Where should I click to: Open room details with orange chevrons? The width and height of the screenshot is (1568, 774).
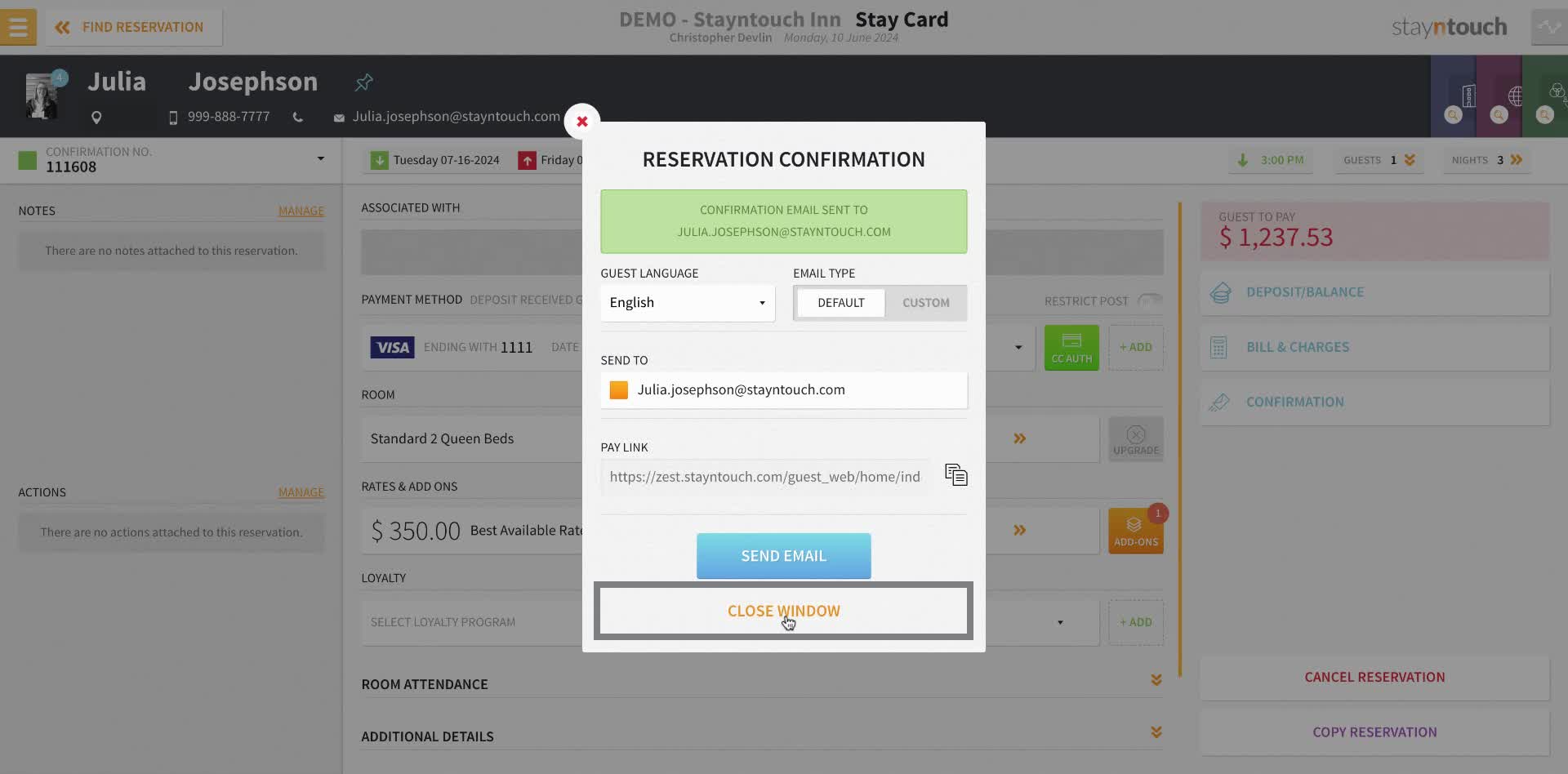(x=1020, y=439)
